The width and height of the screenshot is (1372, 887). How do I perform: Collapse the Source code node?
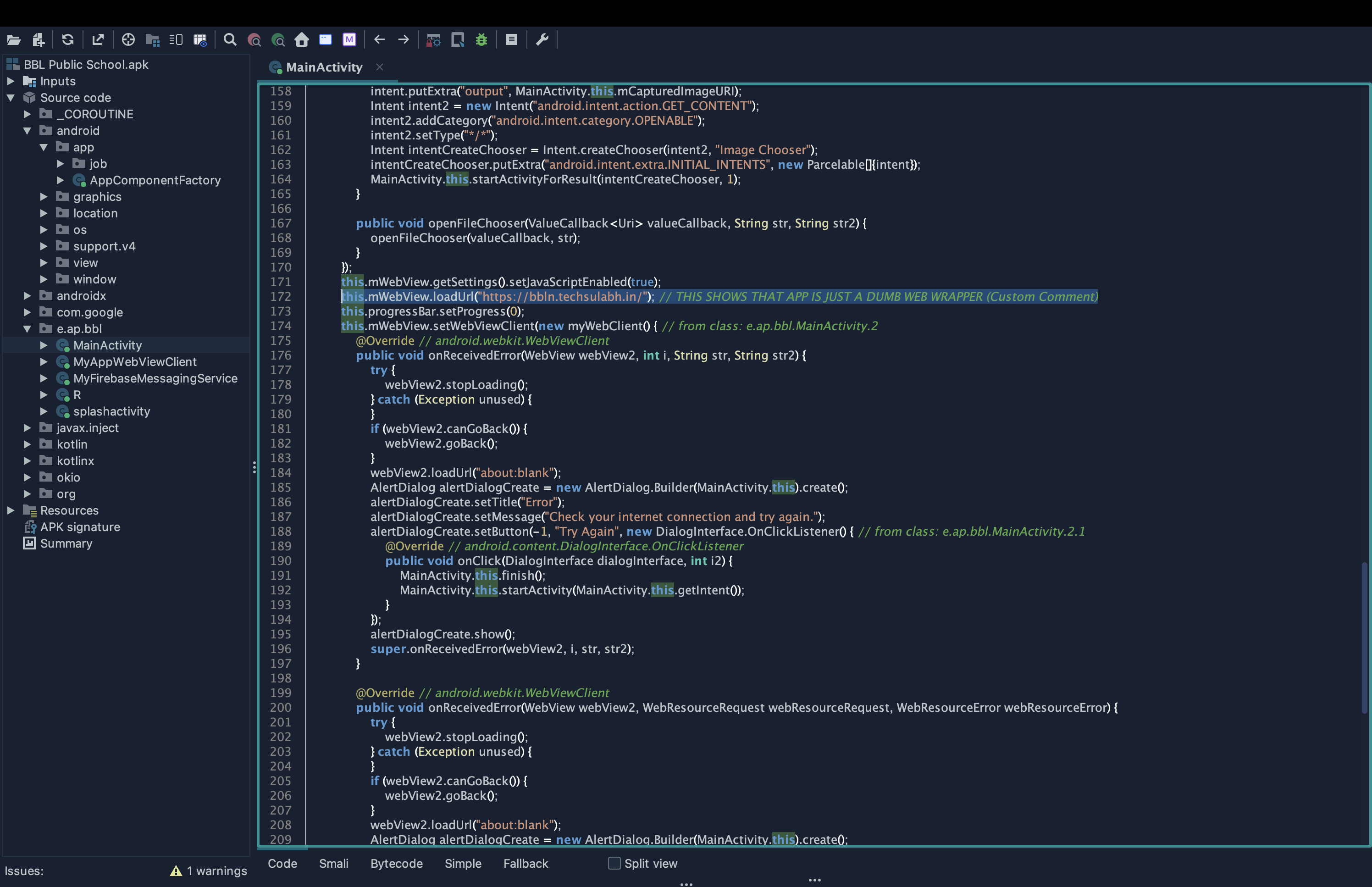[11, 98]
